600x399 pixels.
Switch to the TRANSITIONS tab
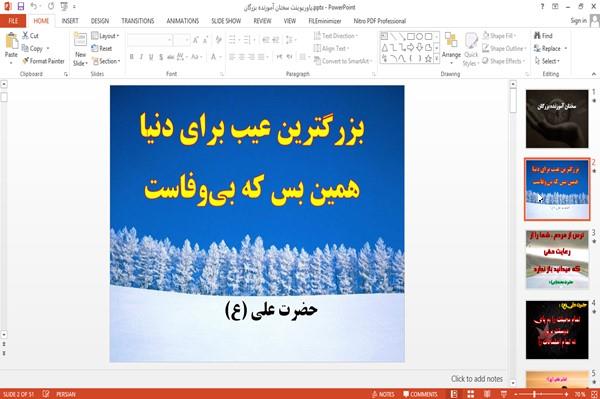click(138, 21)
